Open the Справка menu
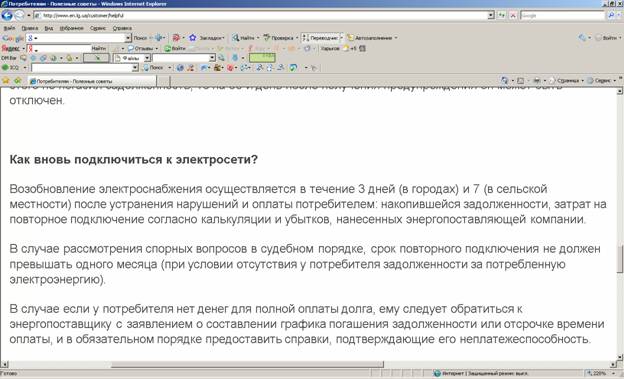 122,28
